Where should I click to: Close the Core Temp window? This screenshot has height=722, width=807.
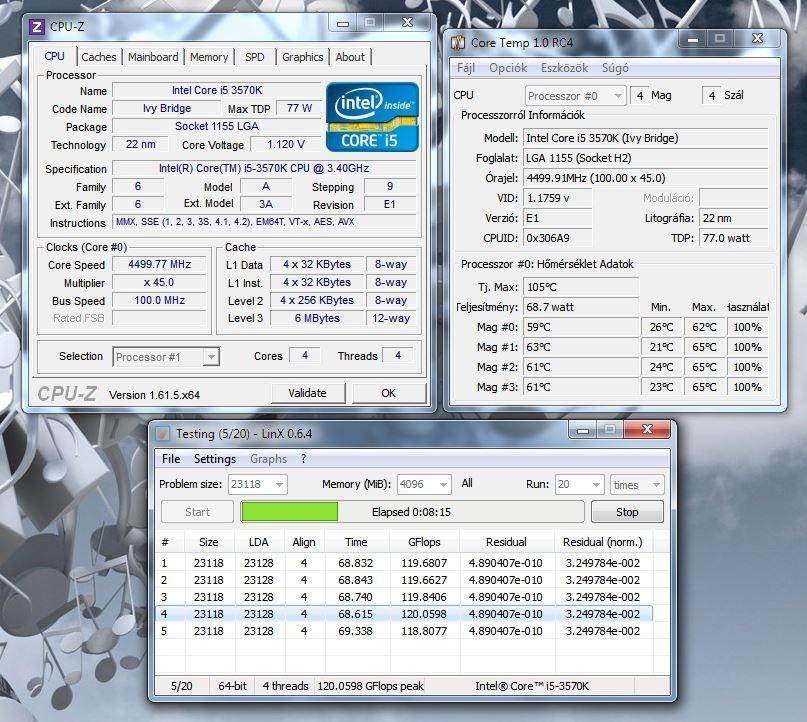758,39
